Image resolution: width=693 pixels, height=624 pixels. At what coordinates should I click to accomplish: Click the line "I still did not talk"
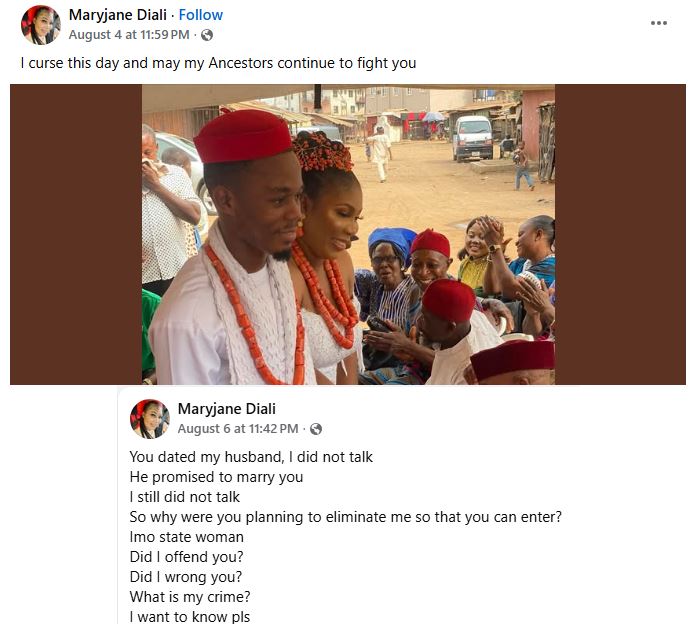(185, 497)
